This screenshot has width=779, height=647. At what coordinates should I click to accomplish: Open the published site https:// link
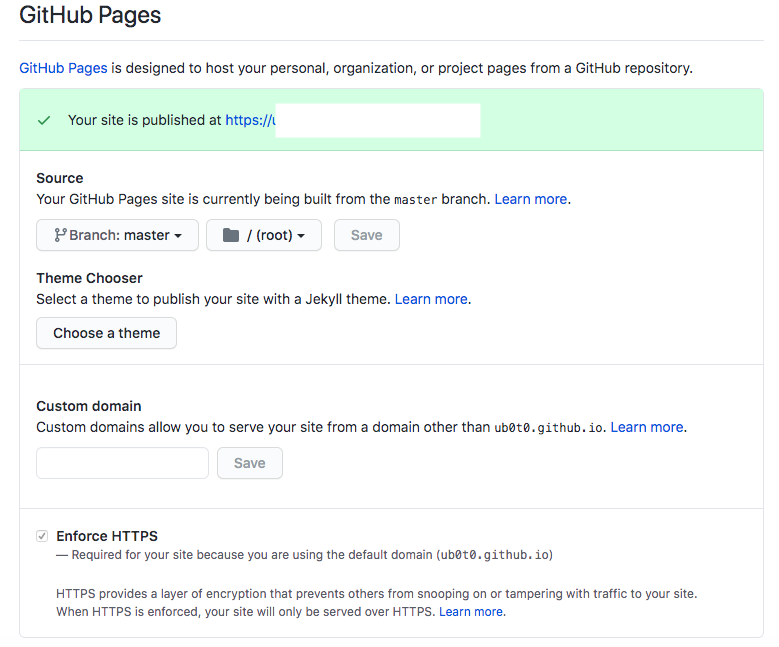[249, 120]
